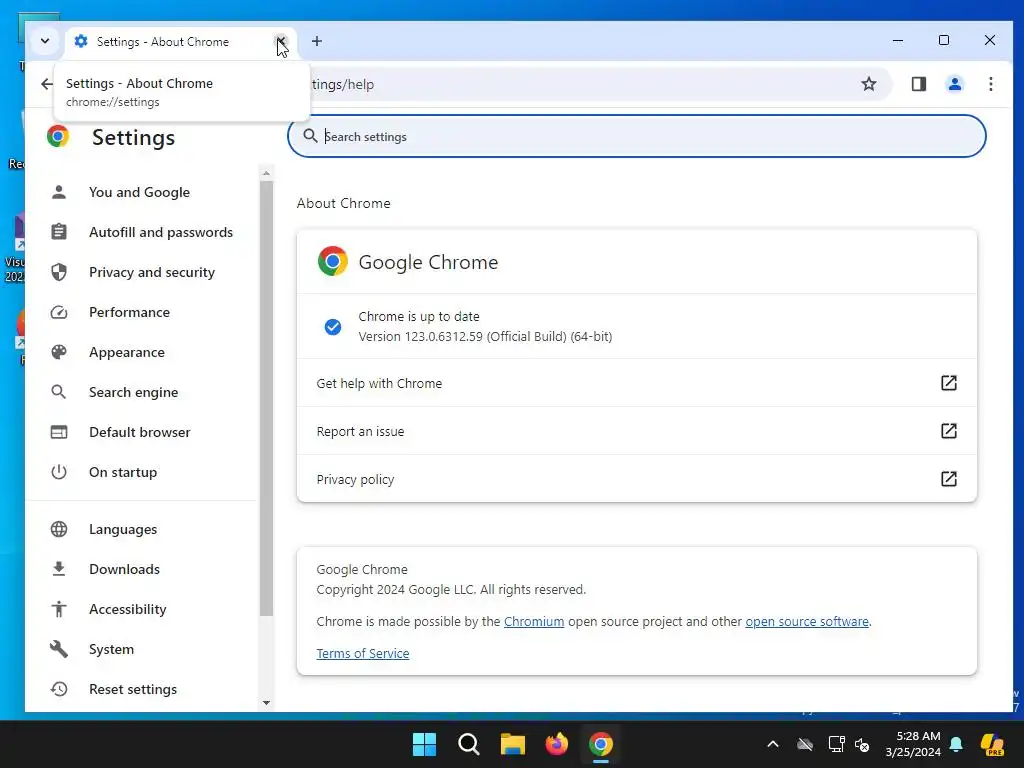Go back with the back arrow
This screenshot has width=1024, height=768.
[46, 84]
